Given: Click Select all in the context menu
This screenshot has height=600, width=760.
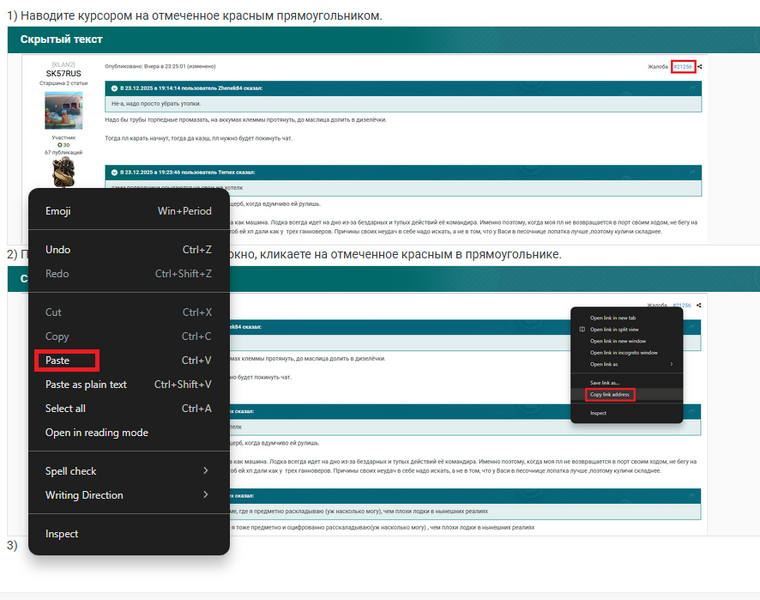Looking at the screenshot, I should coord(65,408).
